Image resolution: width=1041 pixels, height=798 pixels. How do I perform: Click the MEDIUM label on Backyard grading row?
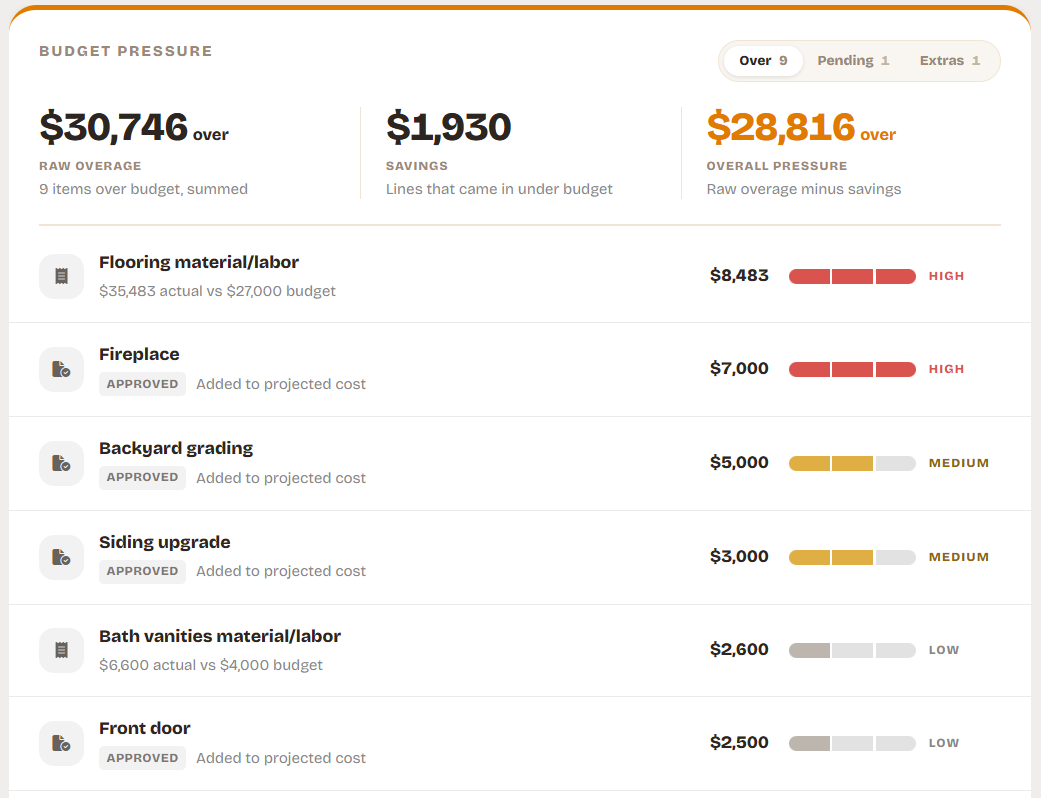pos(959,463)
